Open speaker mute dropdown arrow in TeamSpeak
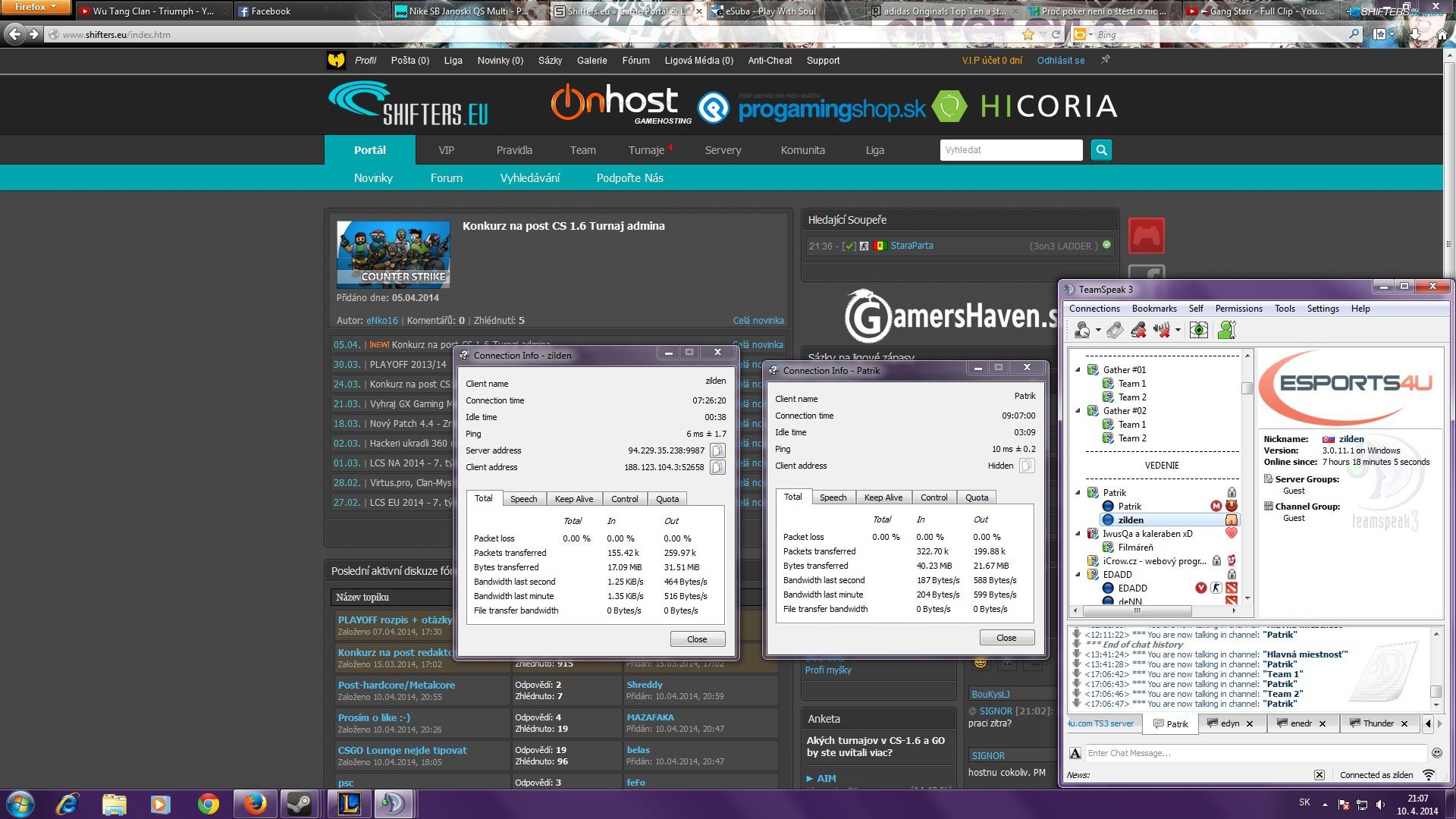The height and width of the screenshot is (819, 1456). [1178, 331]
